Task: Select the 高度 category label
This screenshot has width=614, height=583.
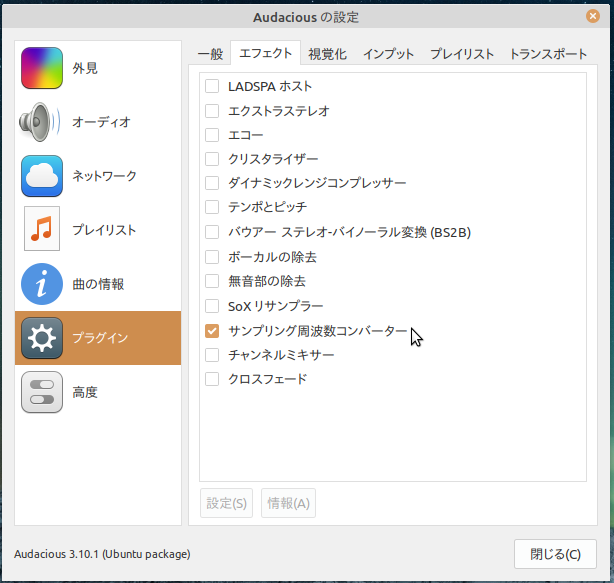Action: click(x=85, y=392)
